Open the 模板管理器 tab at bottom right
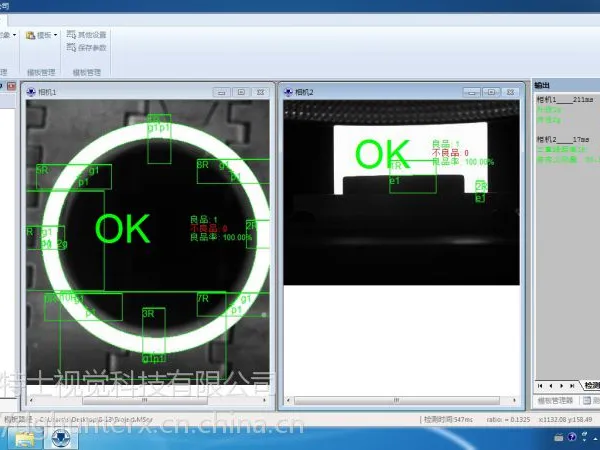 click(555, 401)
